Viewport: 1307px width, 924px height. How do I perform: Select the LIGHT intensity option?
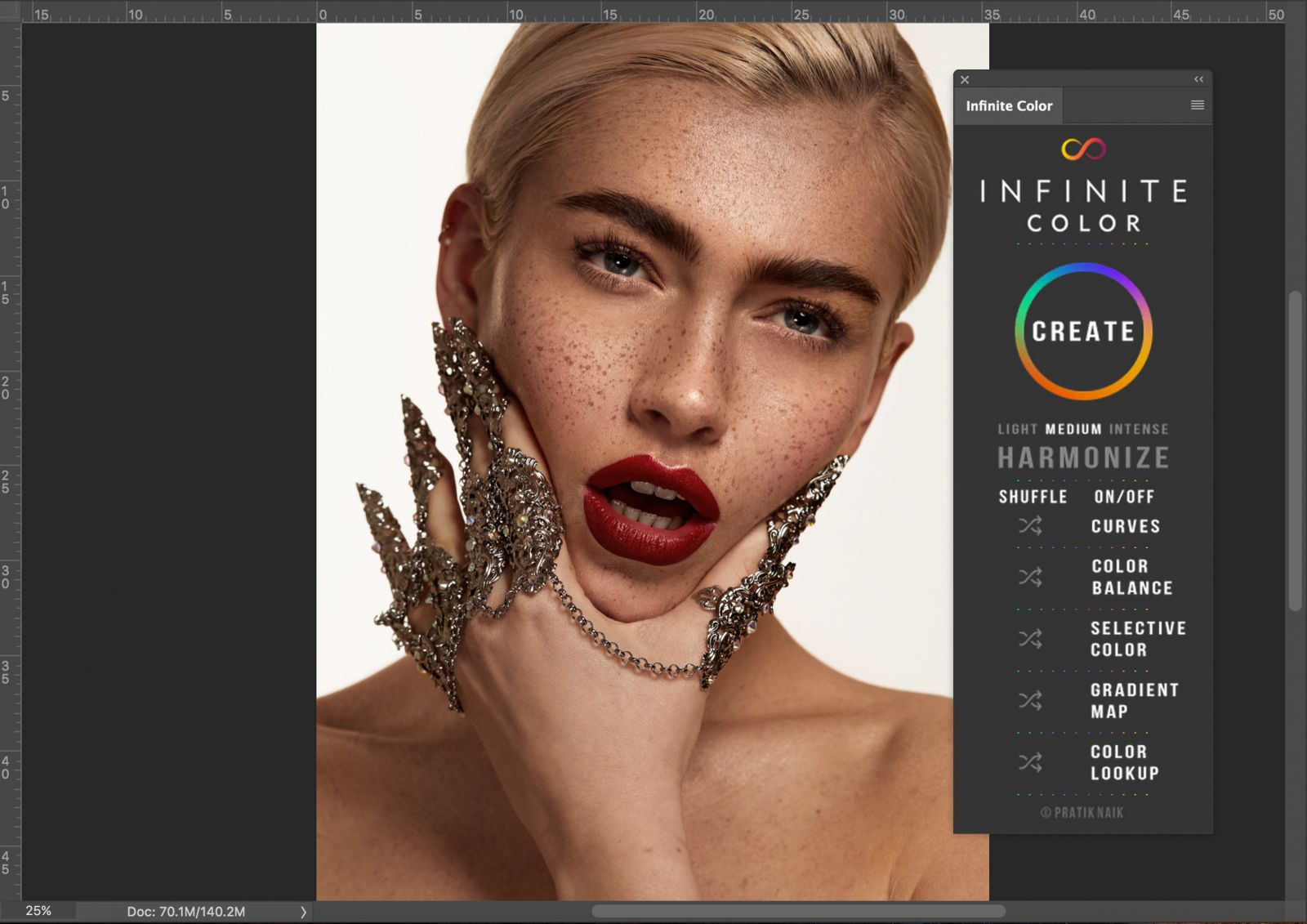tap(1017, 428)
